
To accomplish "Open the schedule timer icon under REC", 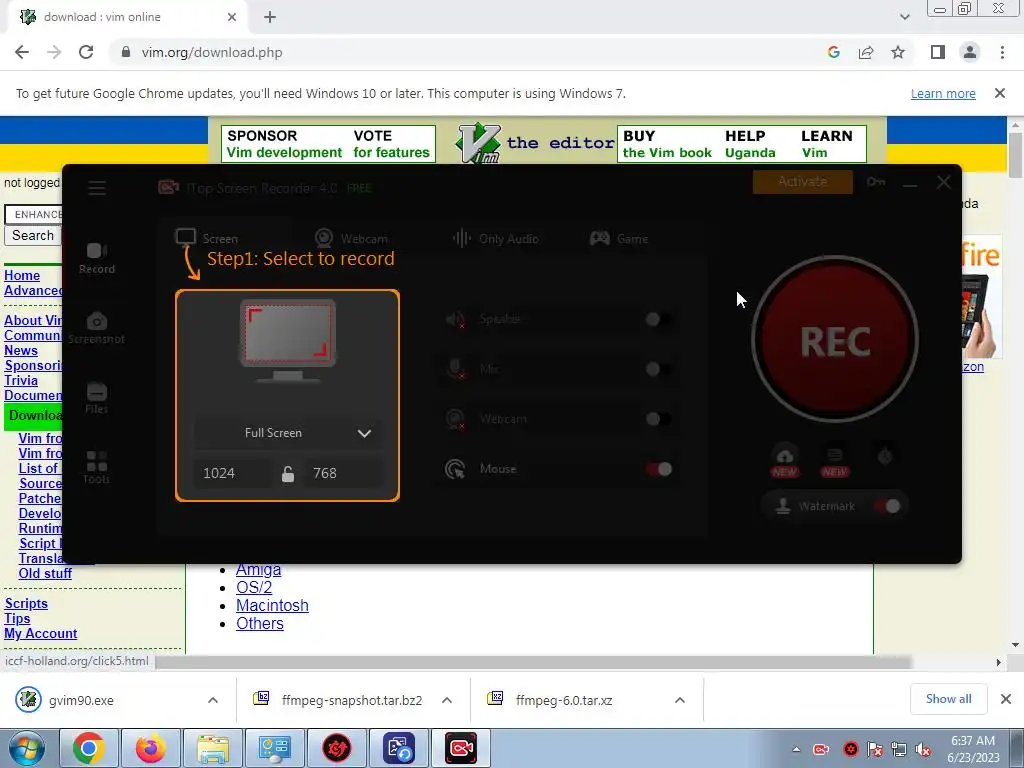I will pyautogui.click(x=885, y=455).
